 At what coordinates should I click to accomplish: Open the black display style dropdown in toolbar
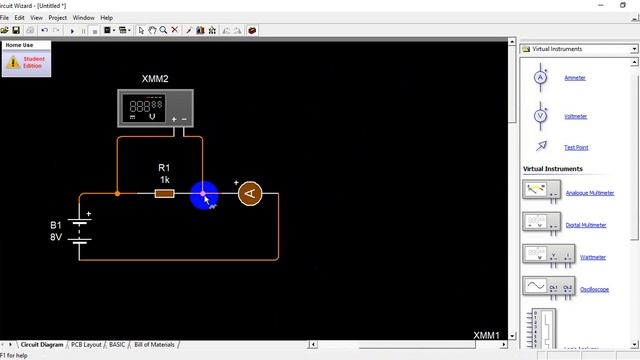(109, 30)
